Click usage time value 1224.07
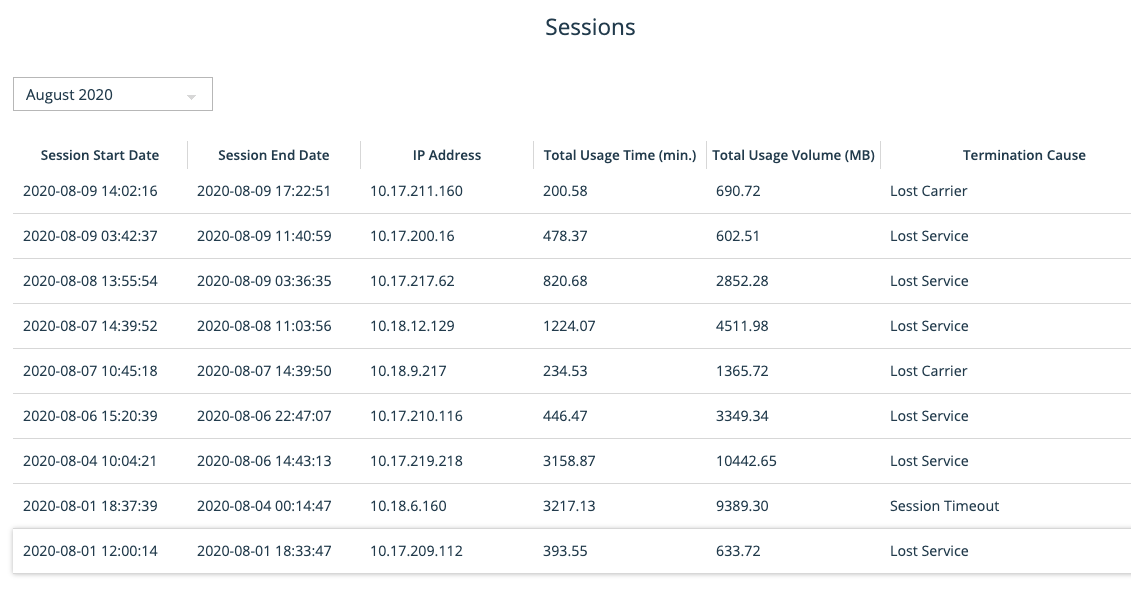 point(569,326)
